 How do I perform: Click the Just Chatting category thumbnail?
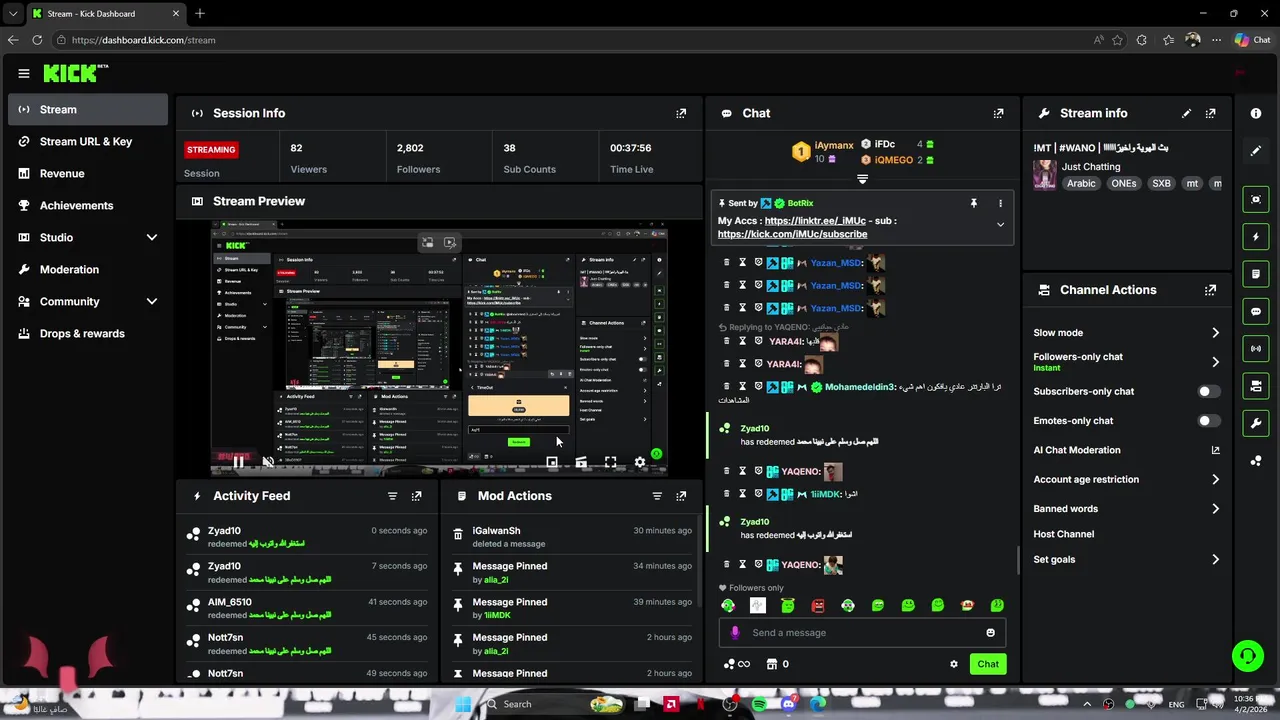click(x=1045, y=175)
